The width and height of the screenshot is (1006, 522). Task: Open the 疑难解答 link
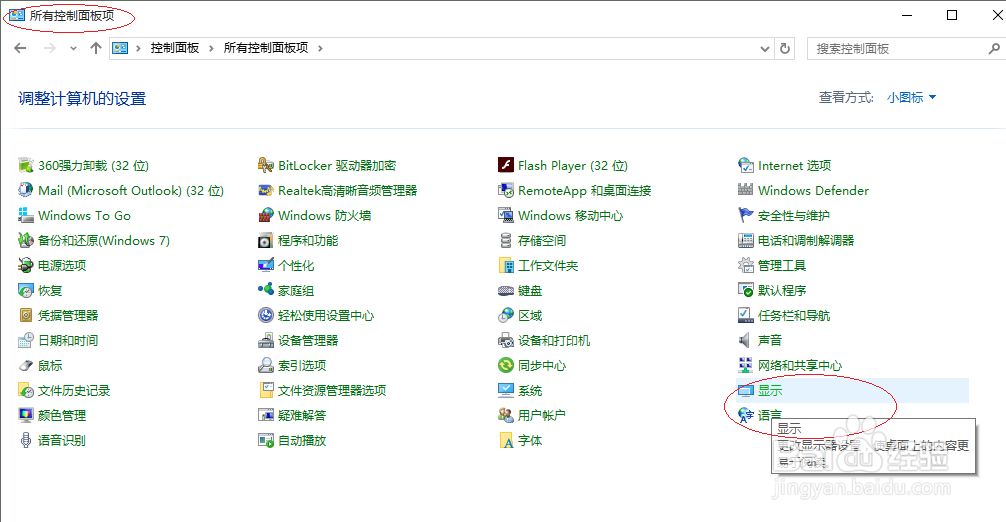(302, 416)
